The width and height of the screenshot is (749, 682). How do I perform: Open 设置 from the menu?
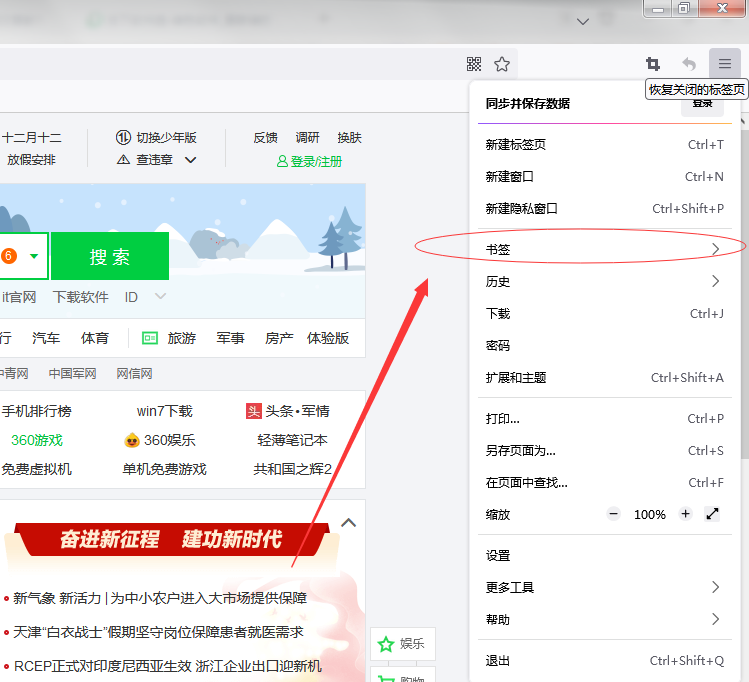pyautogui.click(x=498, y=555)
